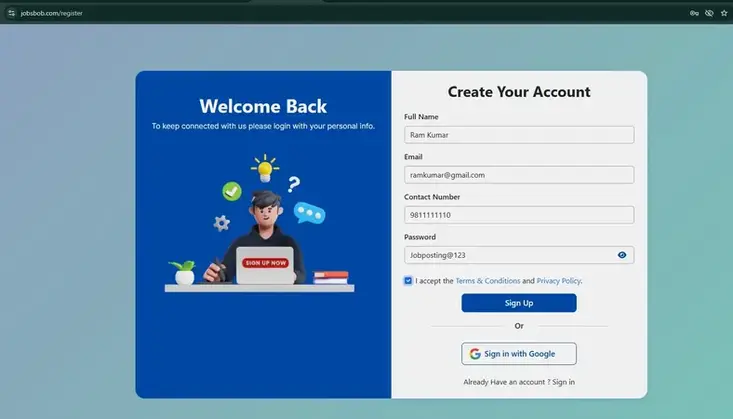Image resolution: width=733 pixels, height=419 pixels.
Task: Bookmark this page with the star icon
Action: [724, 13]
